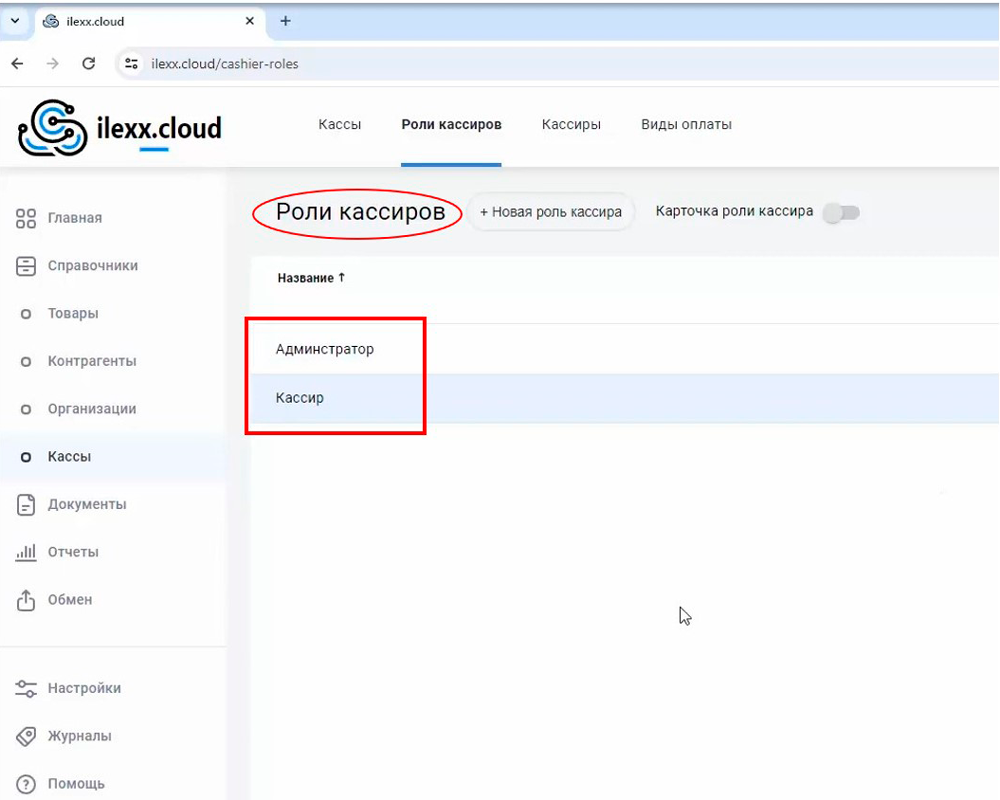
Task: Reload the page in browser
Action: (88, 64)
